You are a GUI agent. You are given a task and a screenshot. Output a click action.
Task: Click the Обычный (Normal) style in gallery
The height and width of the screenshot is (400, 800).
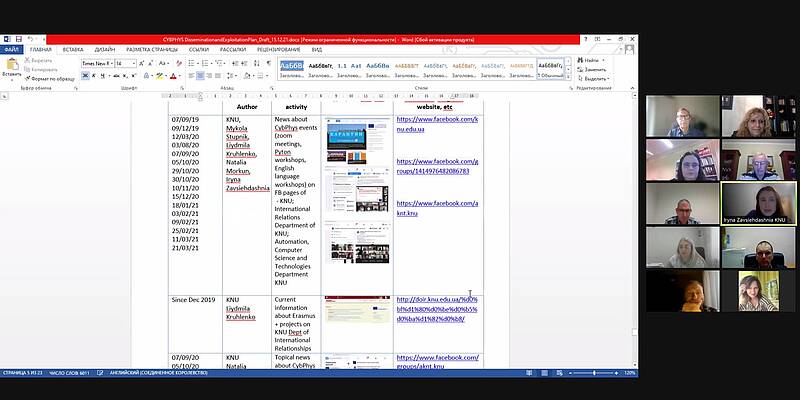click(x=551, y=69)
